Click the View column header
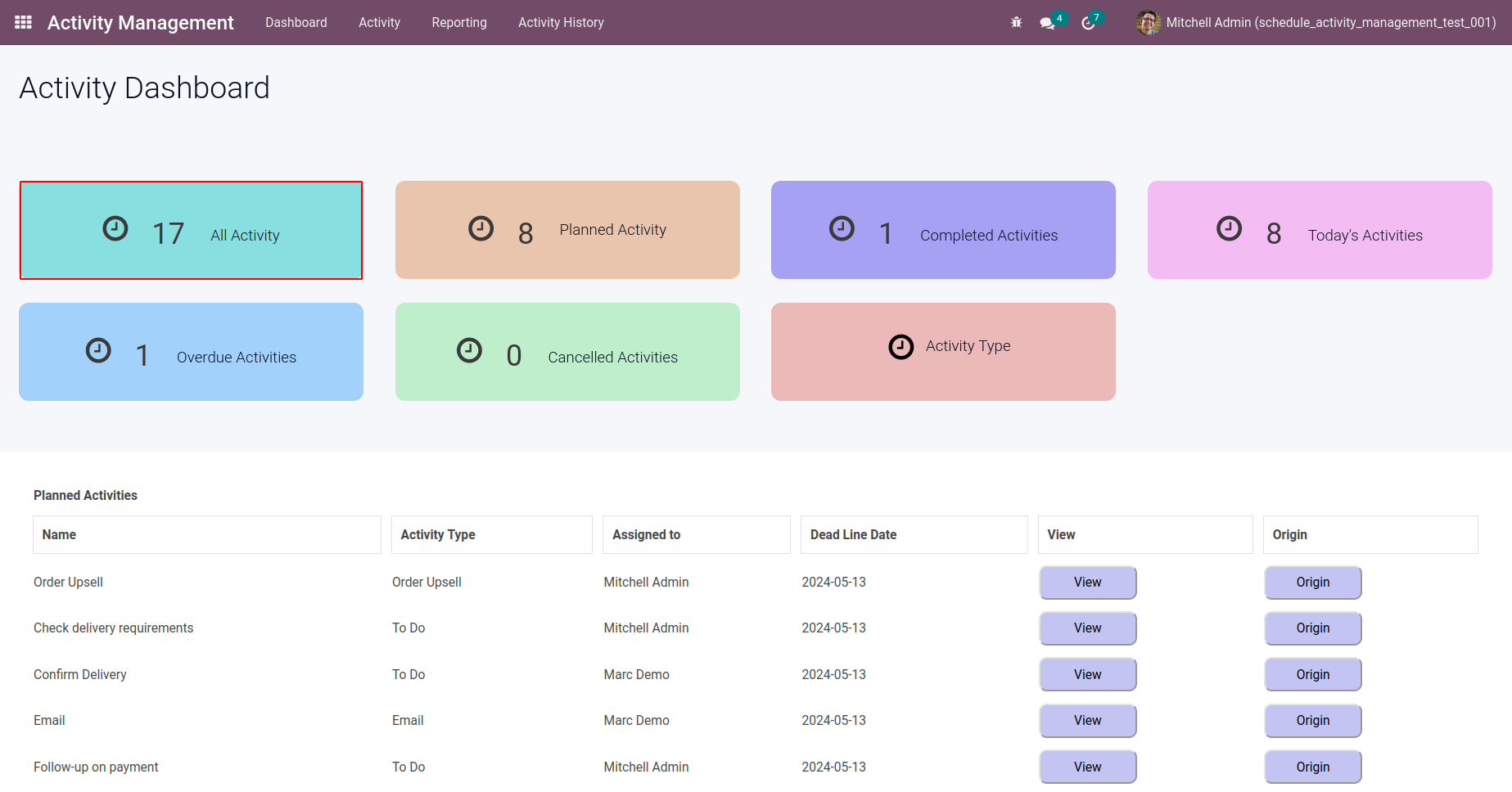 click(x=1145, y=534)
